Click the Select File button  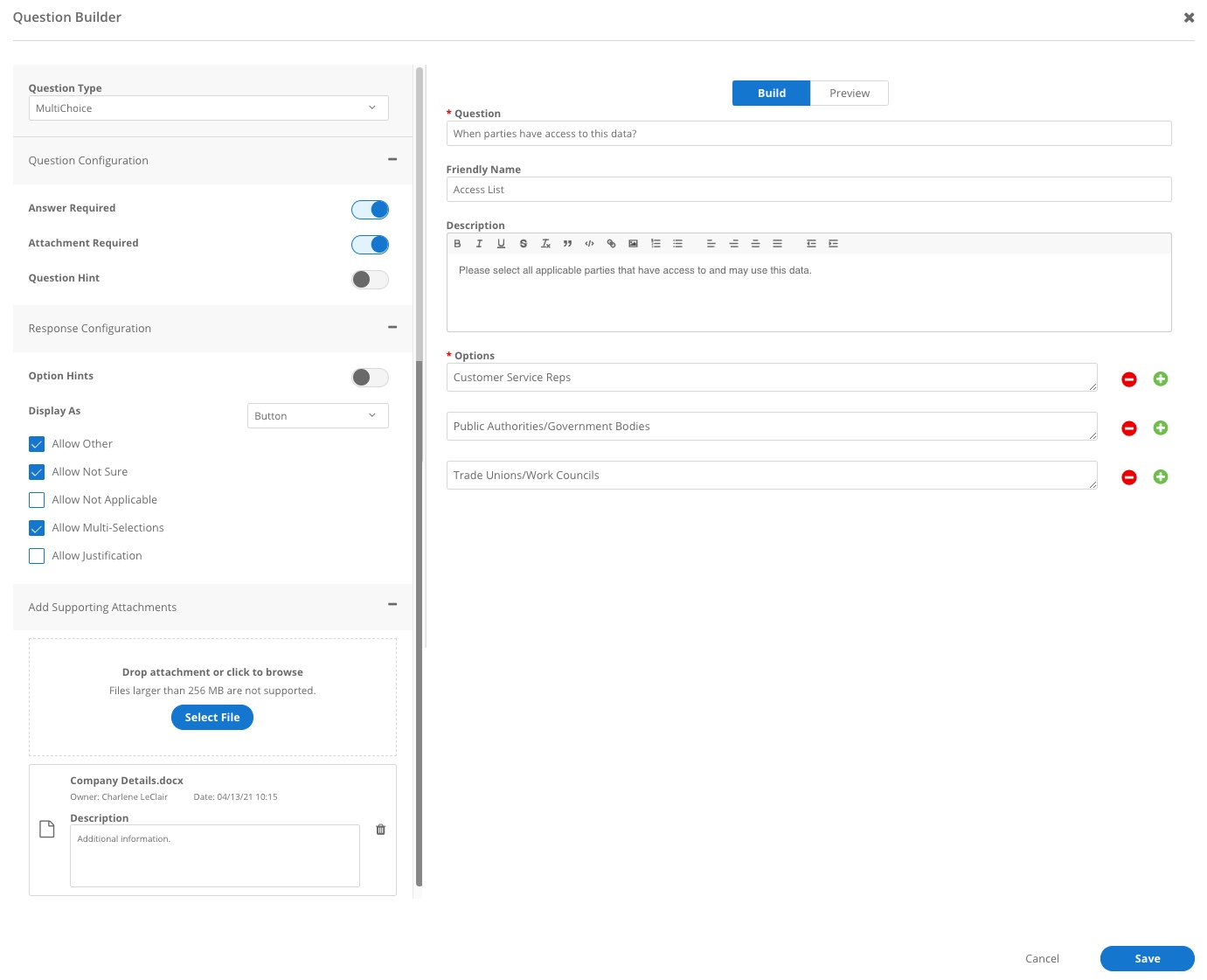[x=212, y=717]
